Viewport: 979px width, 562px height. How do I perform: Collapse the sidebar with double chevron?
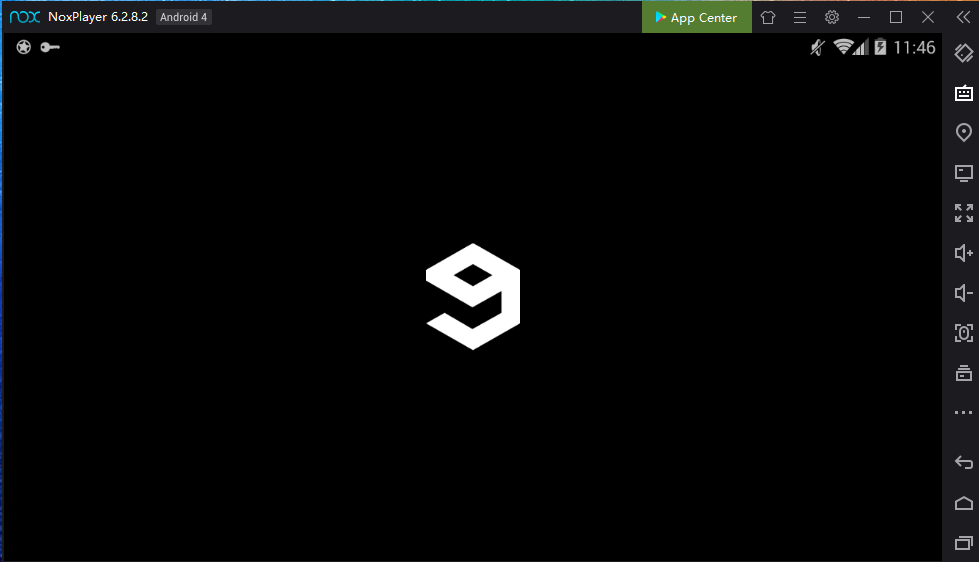click(x=963, y=17)
